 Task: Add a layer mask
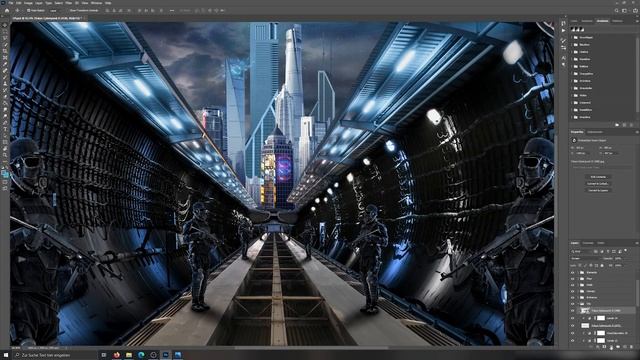[604, 347]
